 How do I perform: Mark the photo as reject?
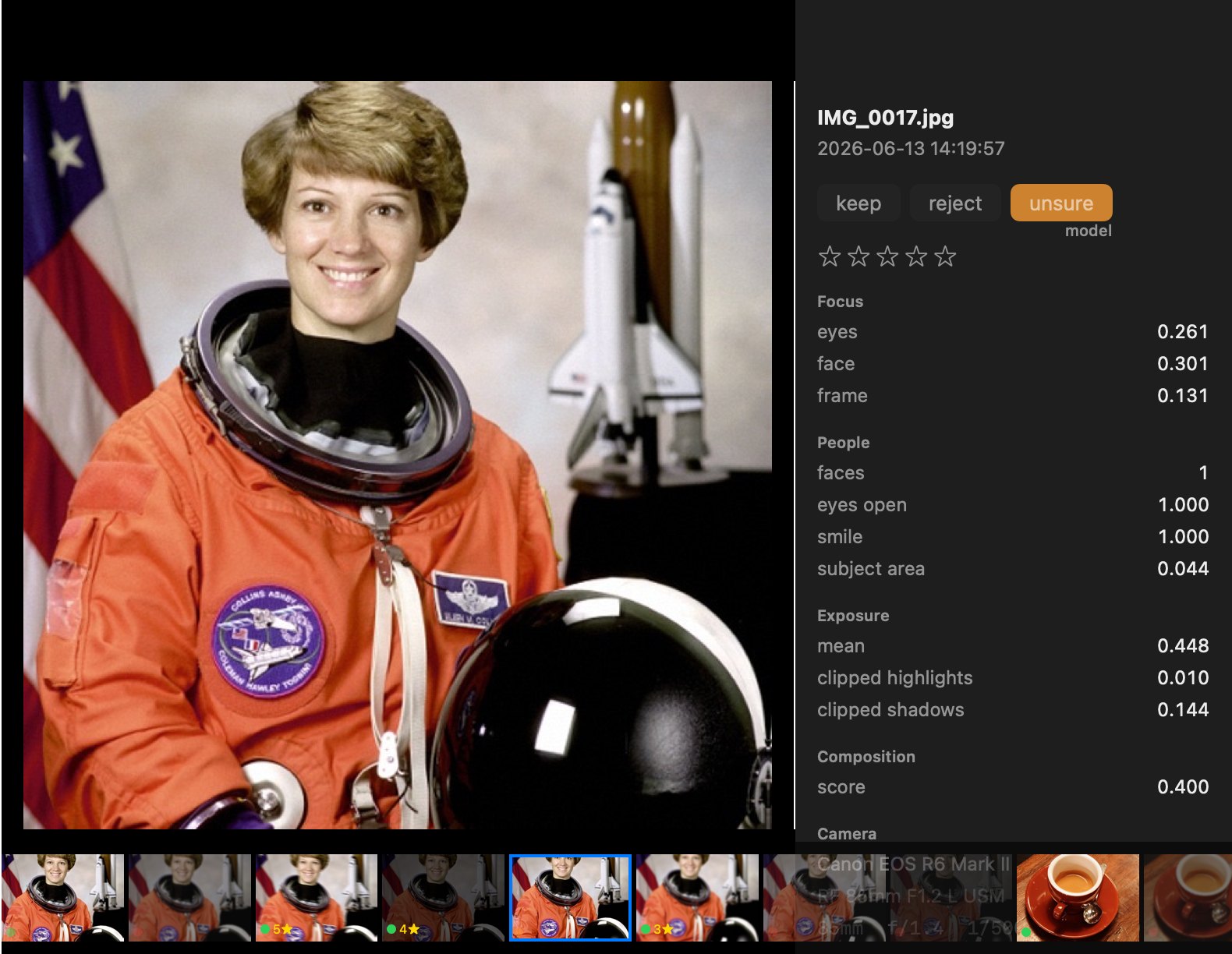click(x=955, y=203)
